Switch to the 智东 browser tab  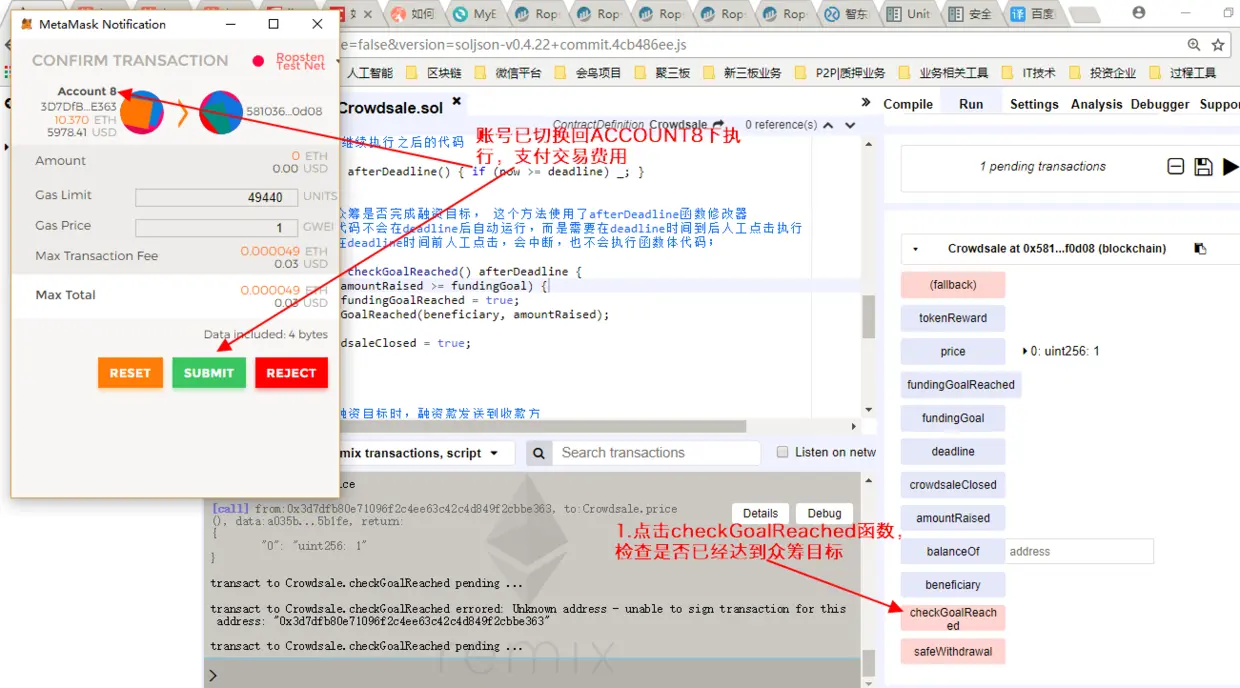pos(848,14)
